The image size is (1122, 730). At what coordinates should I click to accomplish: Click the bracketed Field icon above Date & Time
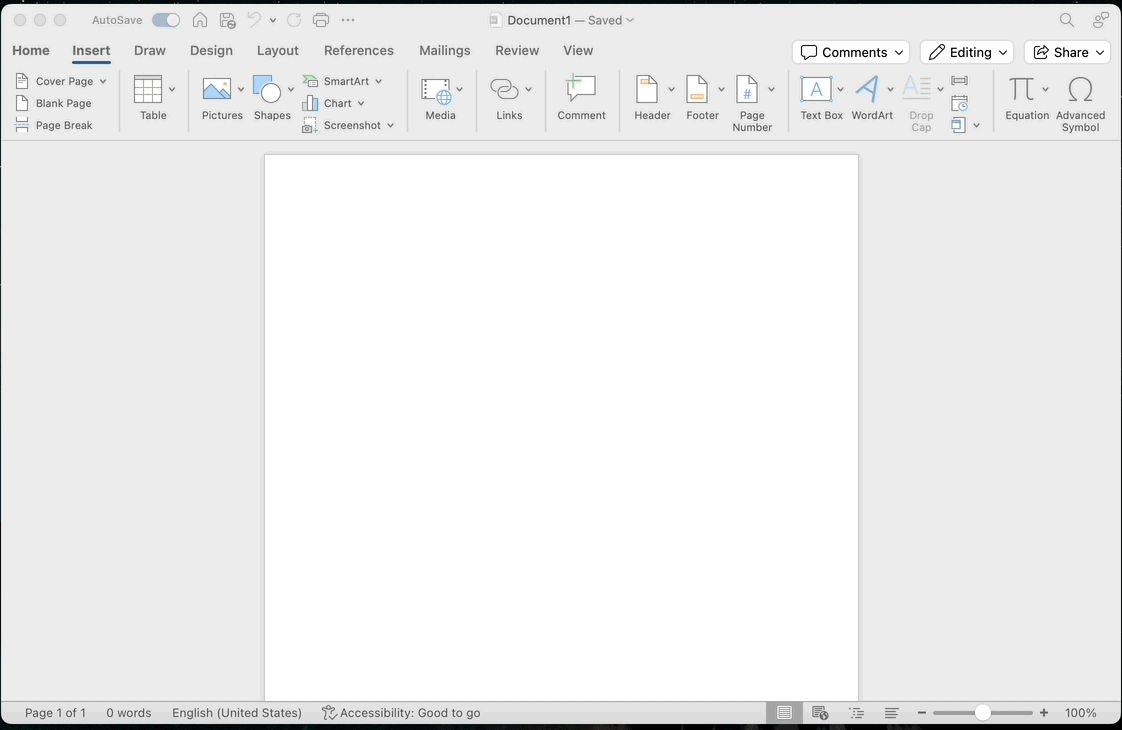click(960, 80)
